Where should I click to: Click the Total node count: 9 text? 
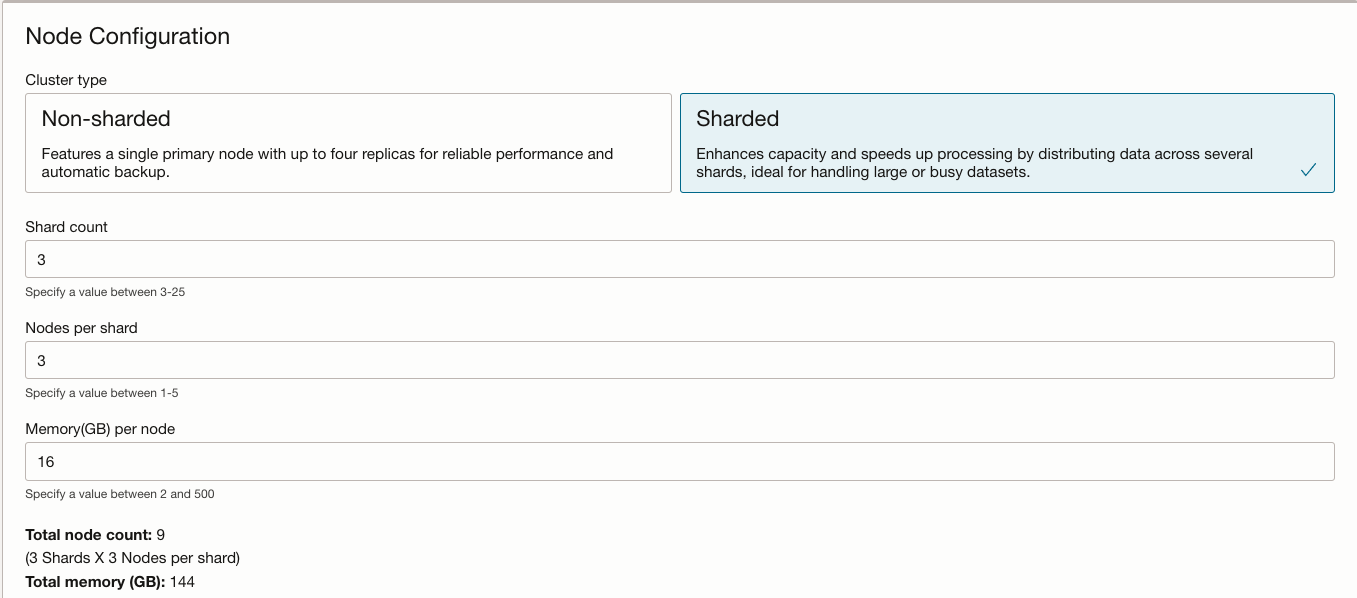point(98,534)
